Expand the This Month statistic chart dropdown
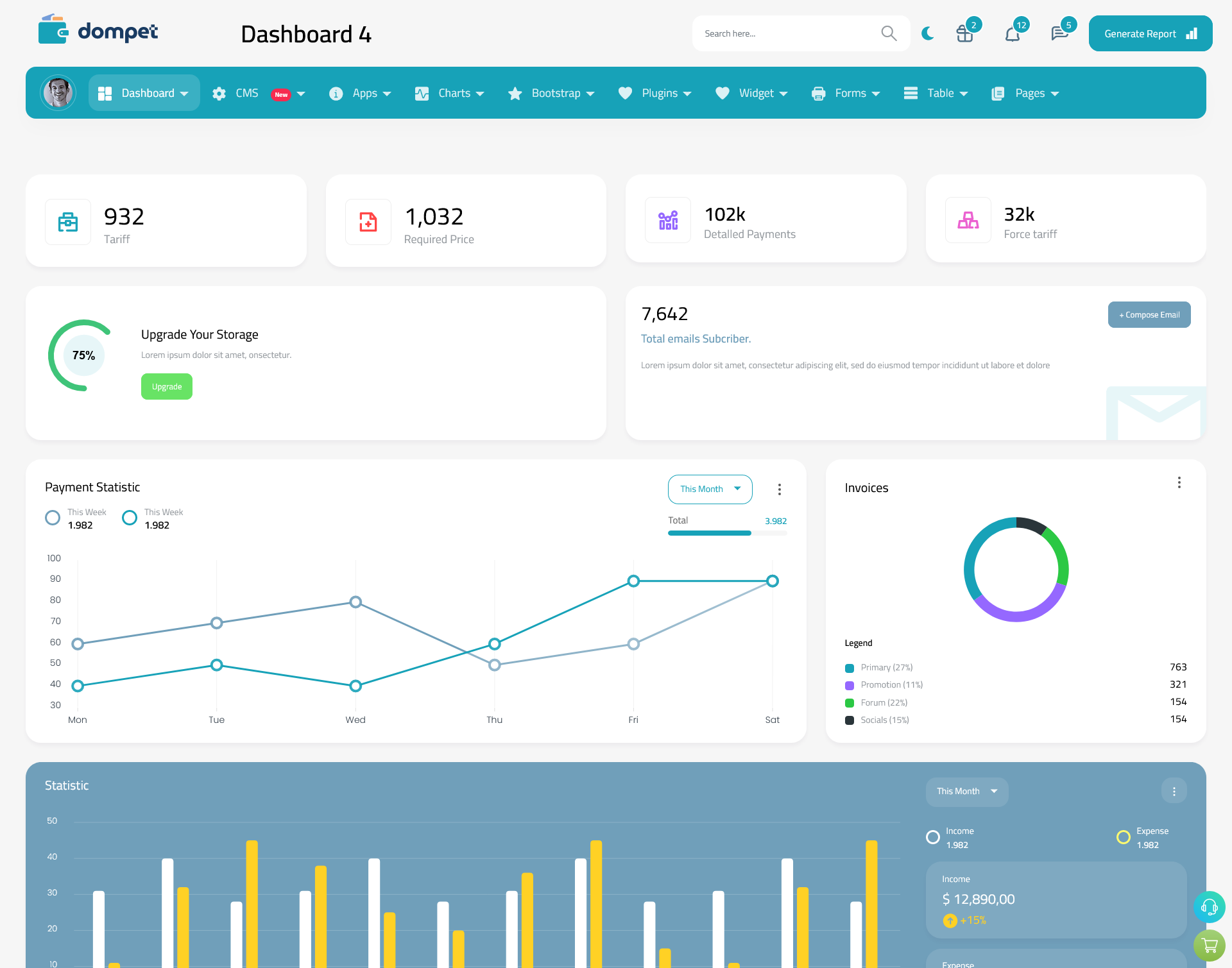 click(964, 791)
